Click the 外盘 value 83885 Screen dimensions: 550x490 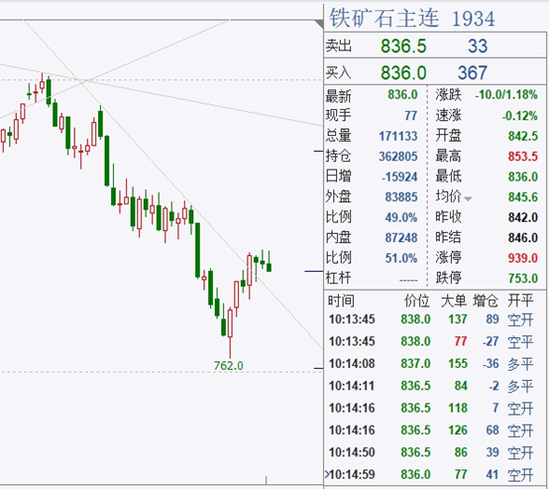pos(401,197)
